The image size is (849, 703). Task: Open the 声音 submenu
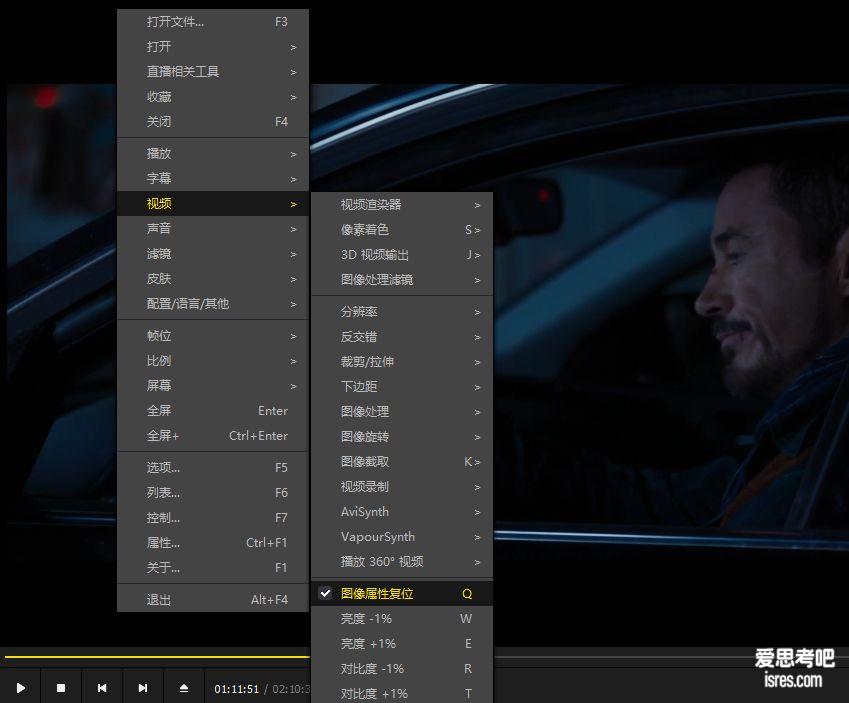point(213,229)
